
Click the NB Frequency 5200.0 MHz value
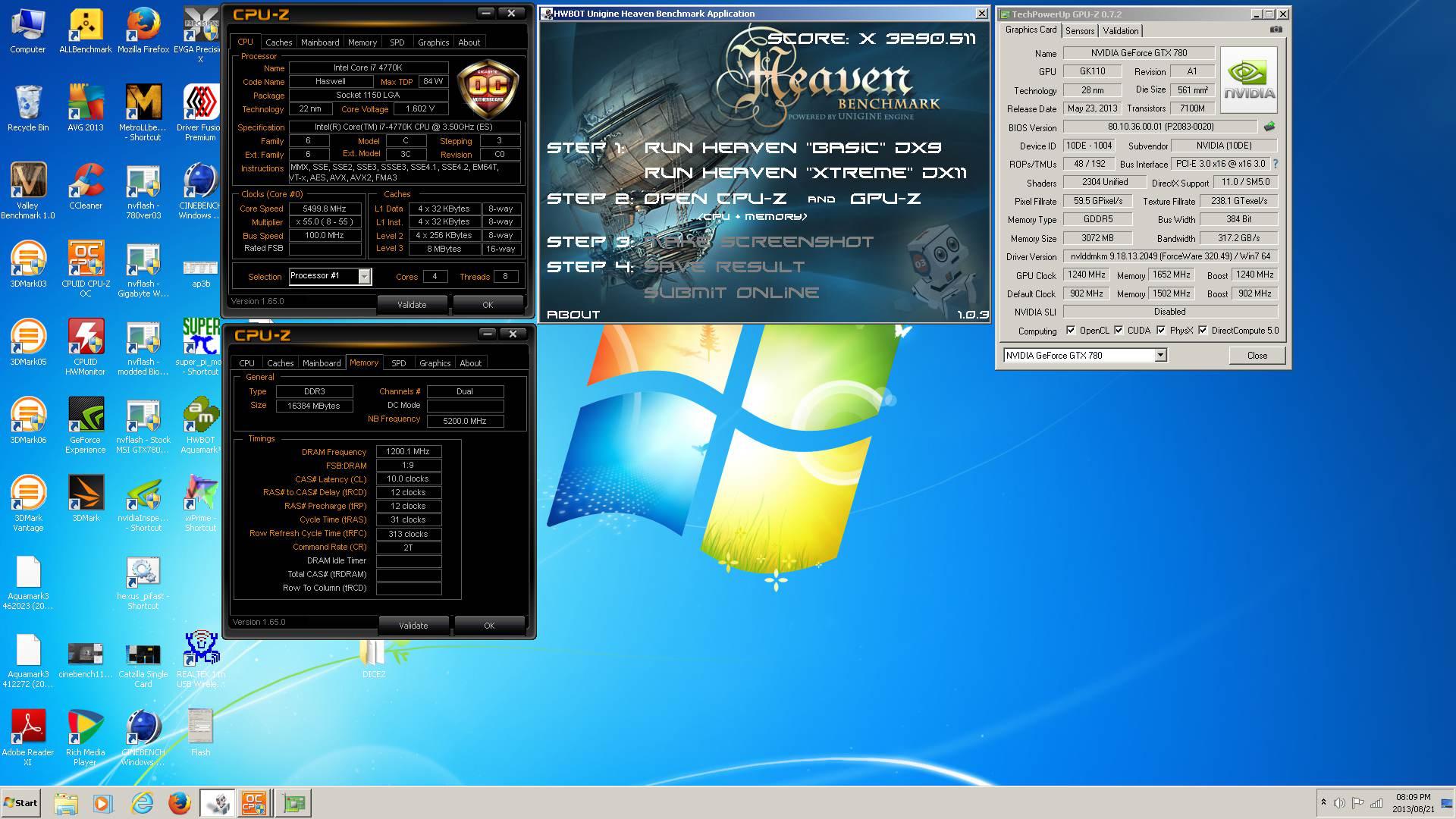click(x=465, y=421)
